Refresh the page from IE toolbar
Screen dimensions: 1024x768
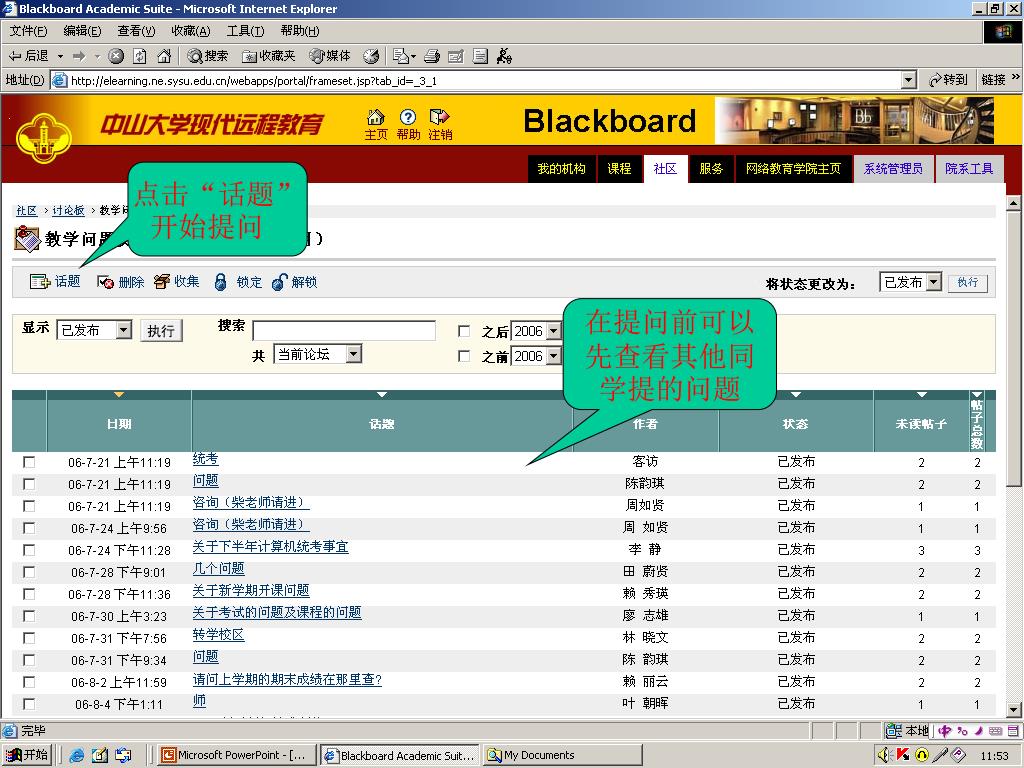tap(140, 56)
